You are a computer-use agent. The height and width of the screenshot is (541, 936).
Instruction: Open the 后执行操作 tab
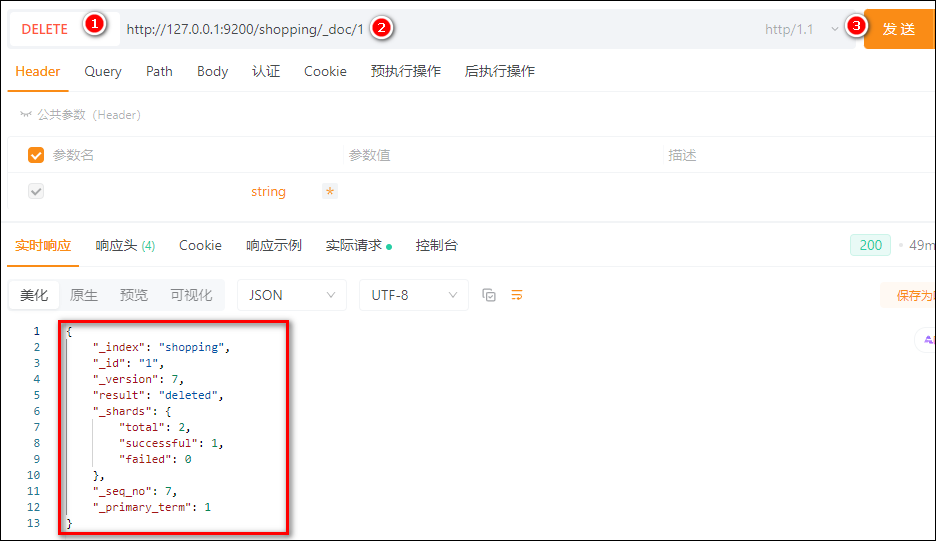[500, 72]
